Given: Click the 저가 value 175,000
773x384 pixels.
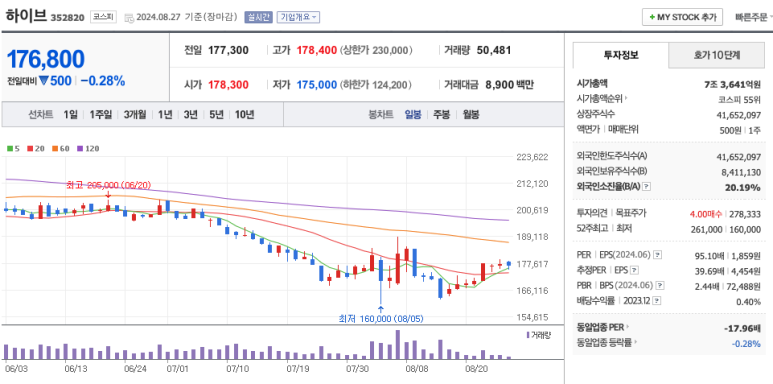Looking at the screenshot, I should pyautogui.click(x=316, y=85).
